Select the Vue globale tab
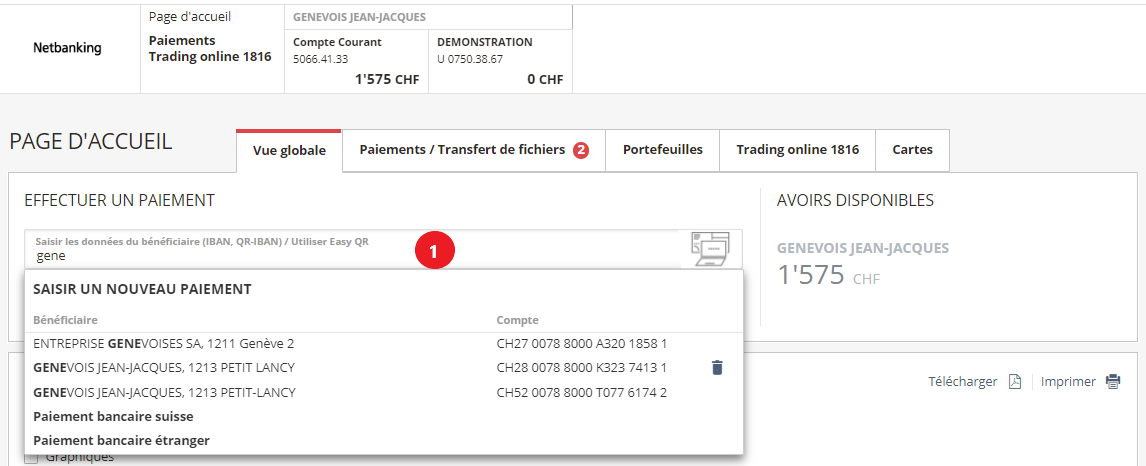 289,151
